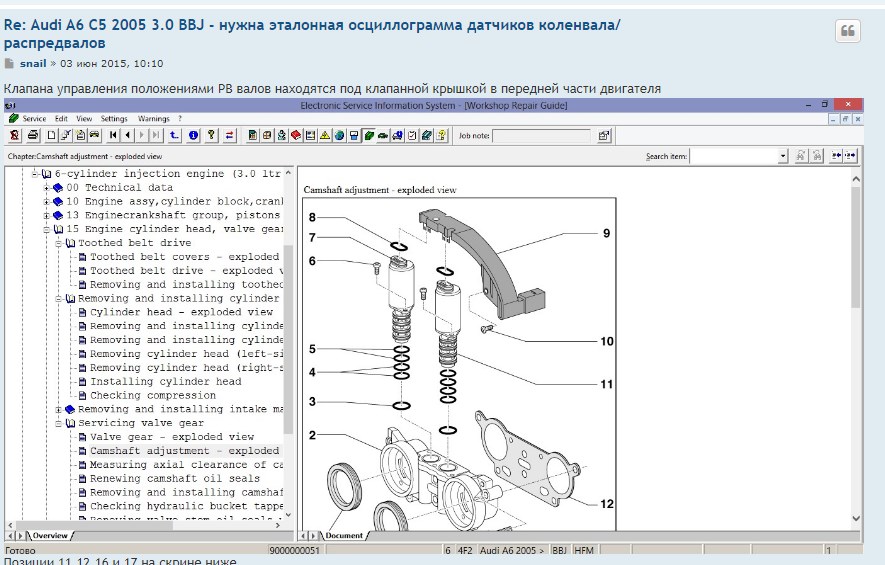Open the Settings menu

coord(114,119)
